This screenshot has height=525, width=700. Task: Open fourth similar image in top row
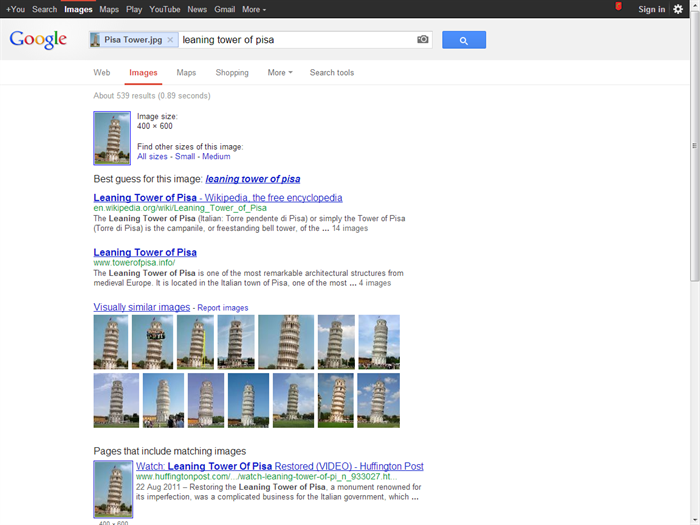pyautogui.click(x=236, y=342)
